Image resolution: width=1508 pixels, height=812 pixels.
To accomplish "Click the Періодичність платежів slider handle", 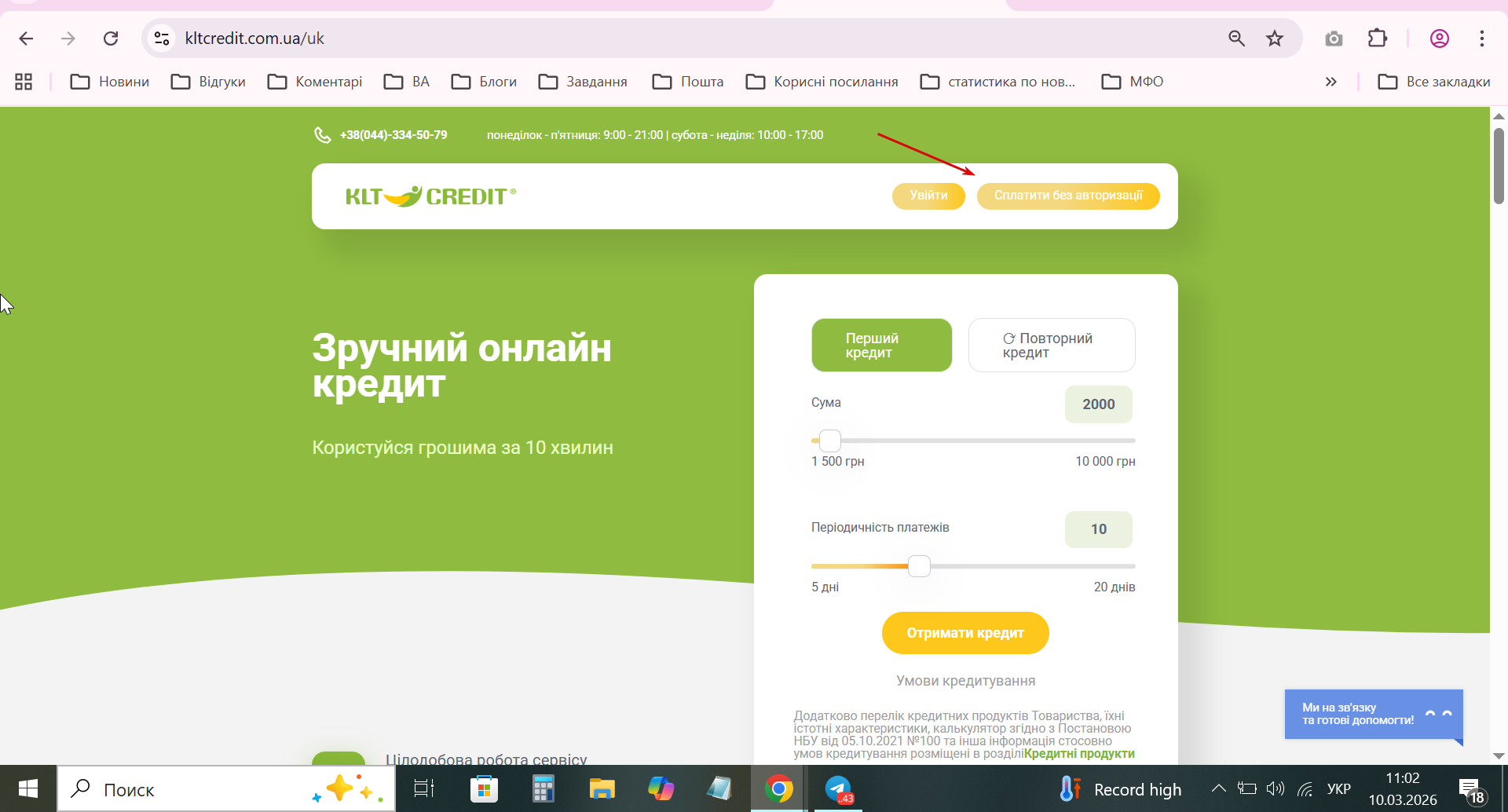I will point(919,566).
